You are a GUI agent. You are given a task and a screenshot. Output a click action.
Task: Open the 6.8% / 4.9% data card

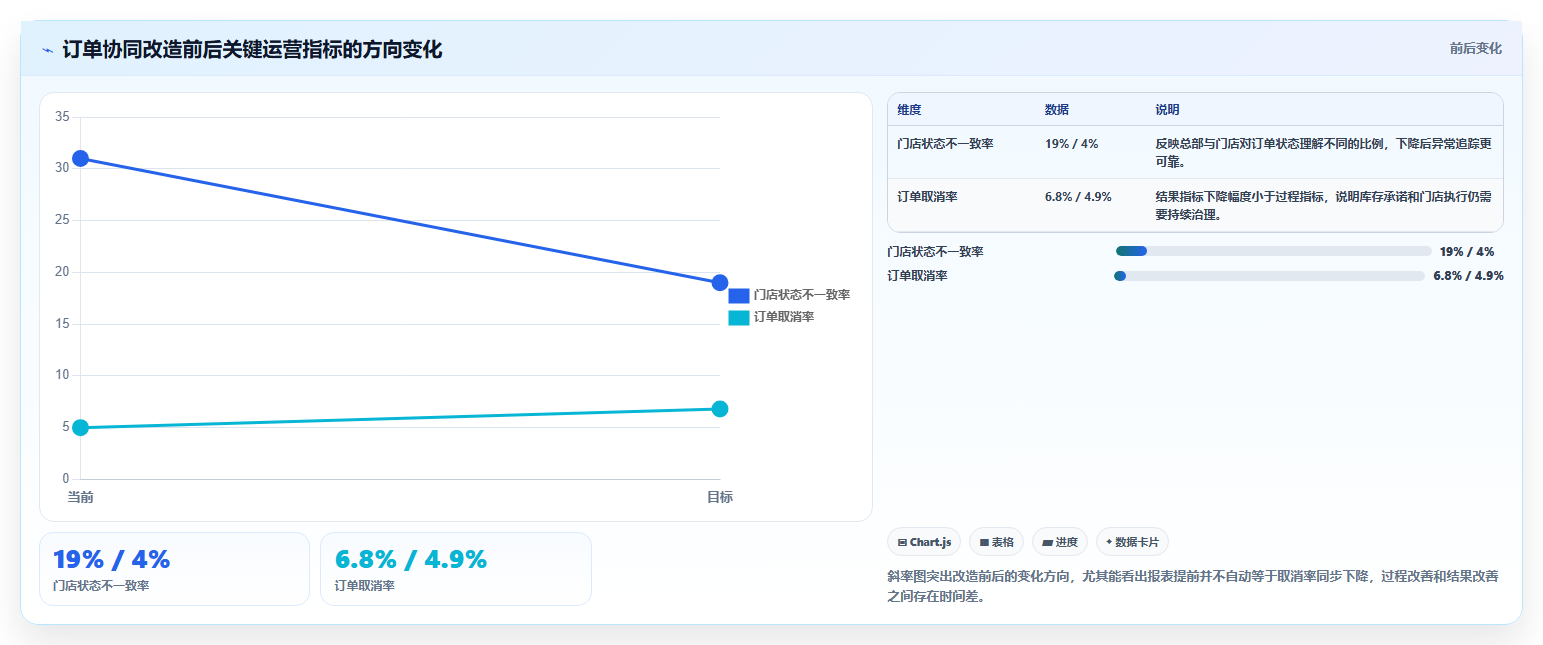click(x=456, y=569)
